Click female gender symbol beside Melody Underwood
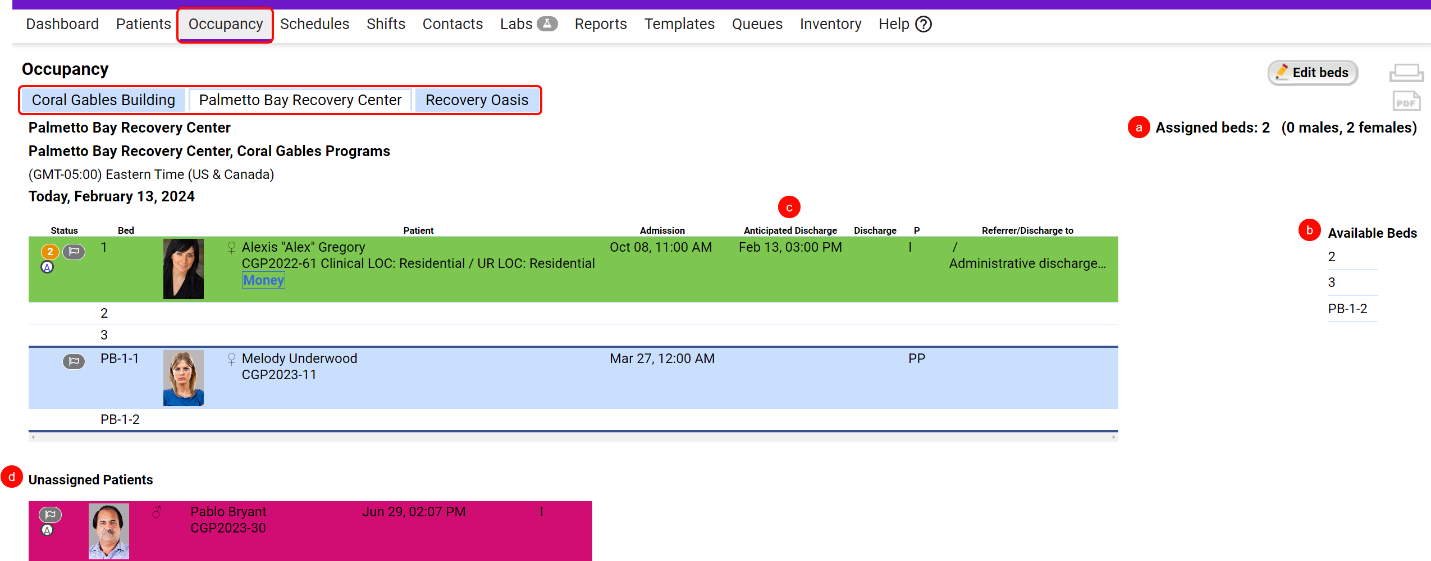The image size is (1431, 561). point(232,359)
